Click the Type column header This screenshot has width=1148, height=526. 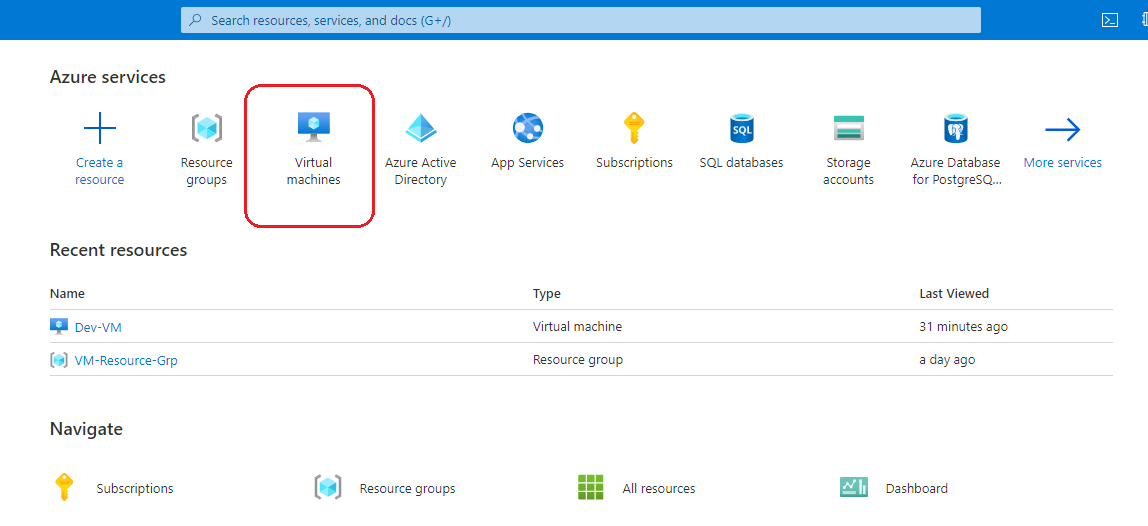point(547,294)
